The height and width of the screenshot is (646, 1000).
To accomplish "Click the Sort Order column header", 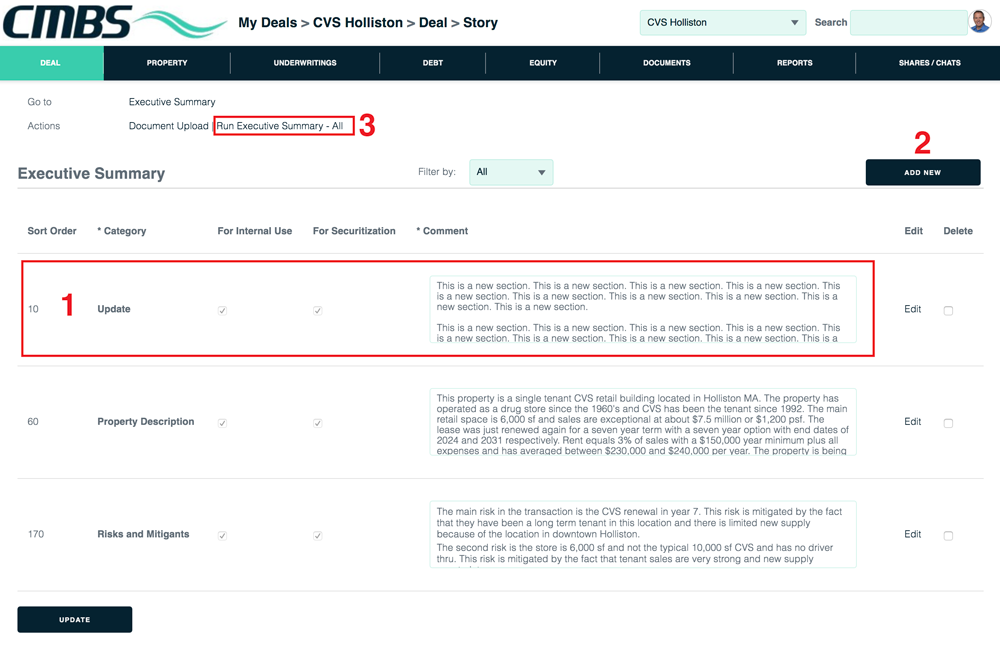I will (x=52, y=231).
